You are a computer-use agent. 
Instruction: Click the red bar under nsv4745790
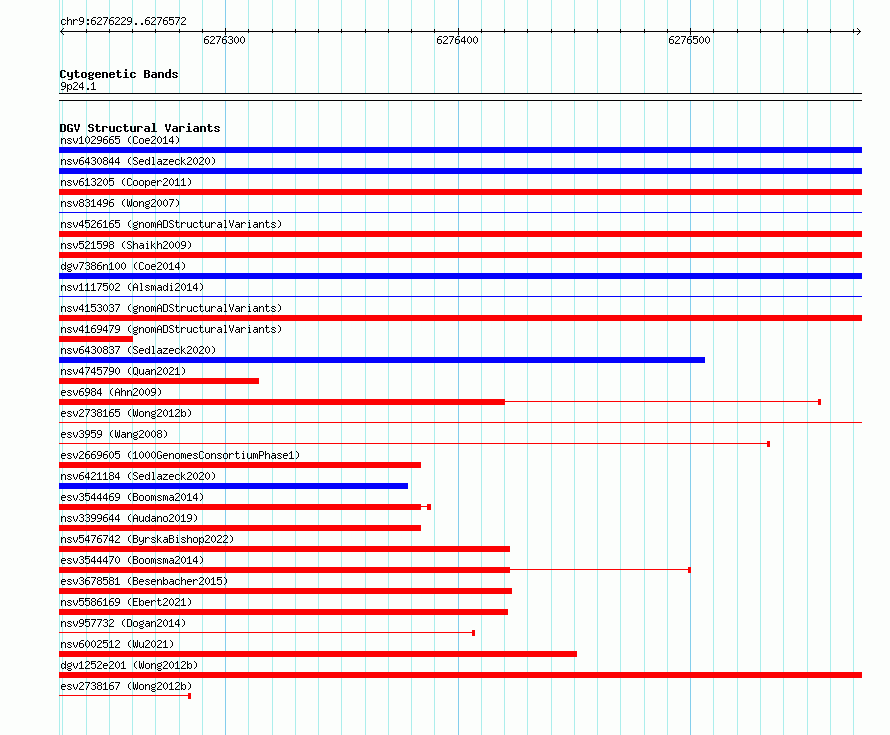tap(159, 381)
